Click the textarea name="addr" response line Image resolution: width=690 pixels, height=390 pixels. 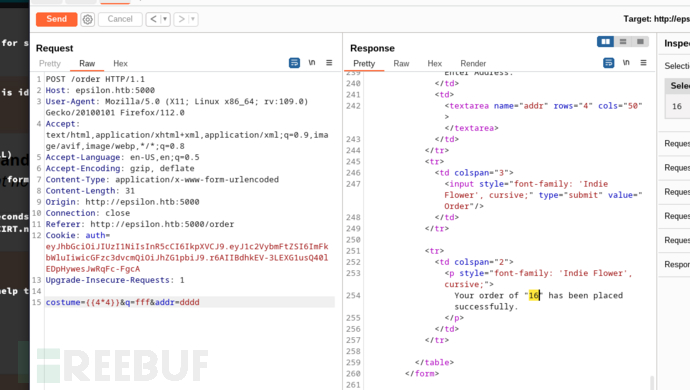tap(543, 106)
